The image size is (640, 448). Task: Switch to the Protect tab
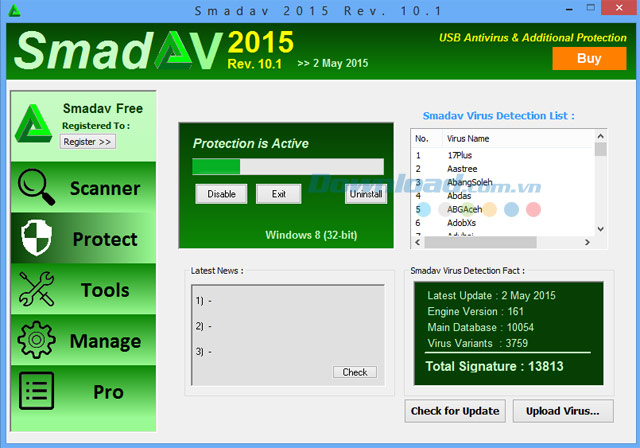coord(83,238)
